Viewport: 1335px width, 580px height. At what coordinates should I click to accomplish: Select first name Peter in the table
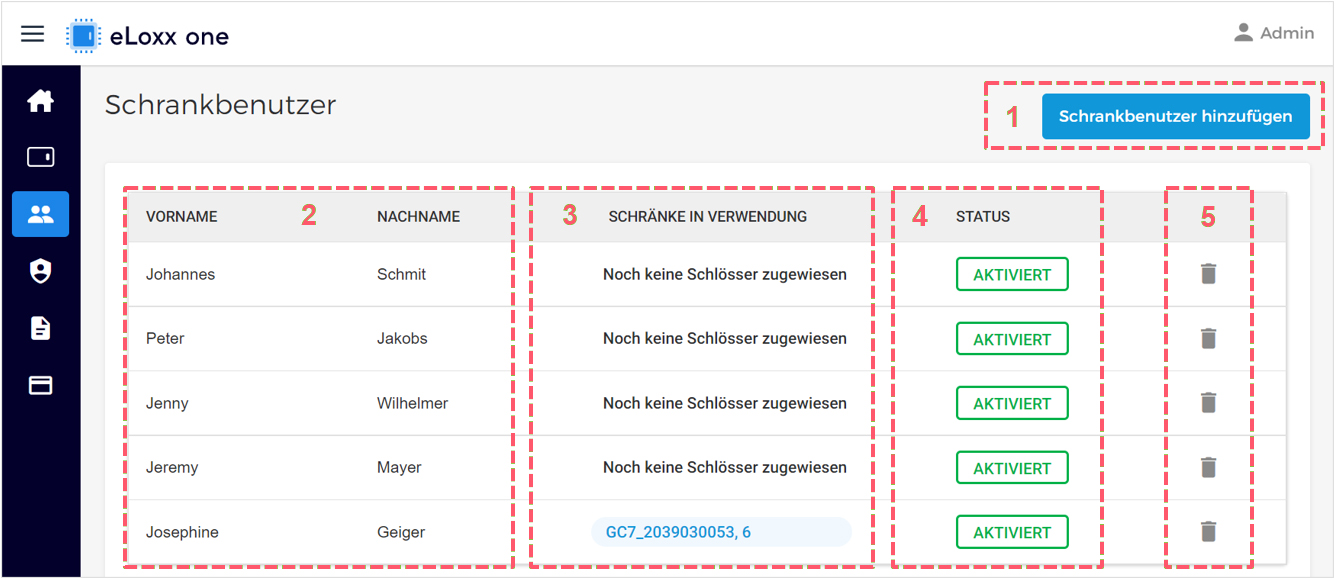point(165,338)
